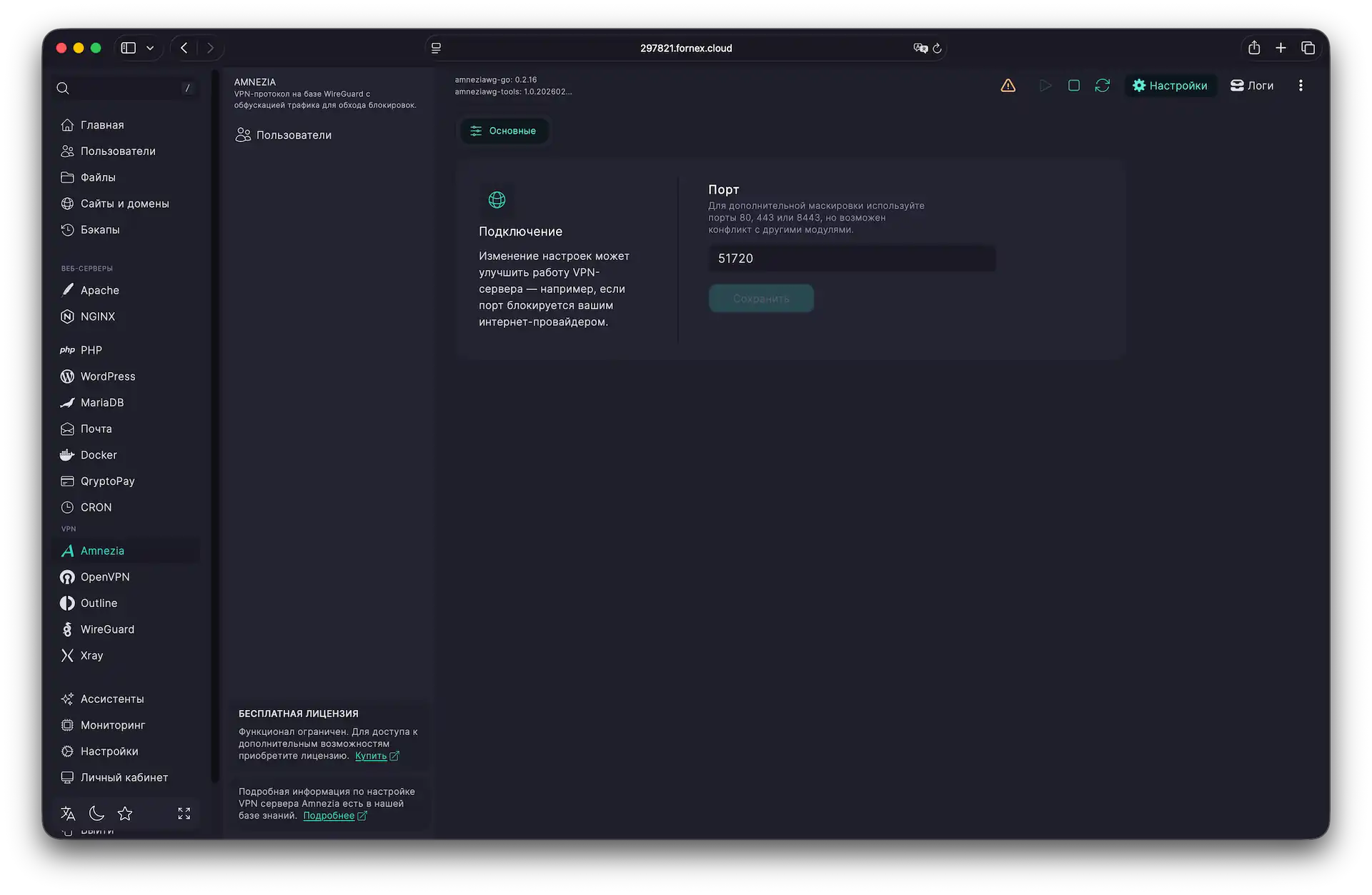The image size is (1372, 895).
Task: Toggle dark mode moon icon
Action: tap(96, 814)
